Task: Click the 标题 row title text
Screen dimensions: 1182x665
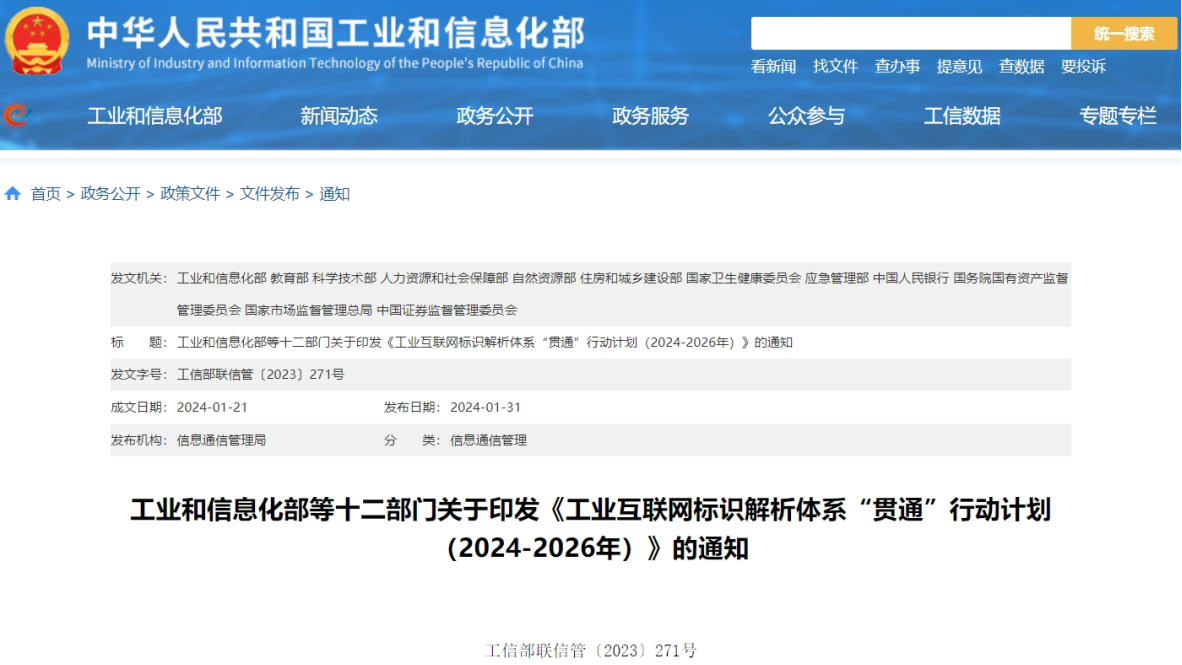Action: pos(485,342)
